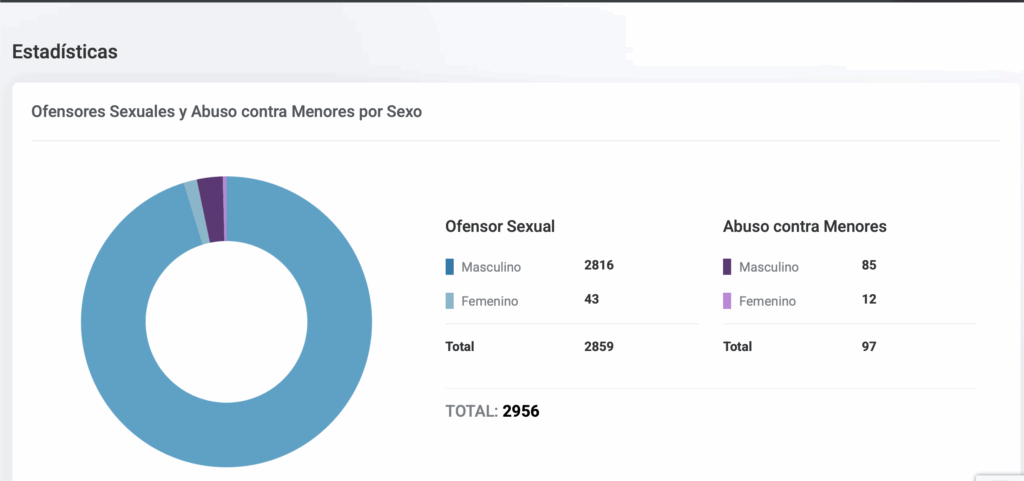The width and height of the screenshot is (1024, 481).
Task: Click the grand TOTAL 2956 figure
Action: tap(520, 411)
